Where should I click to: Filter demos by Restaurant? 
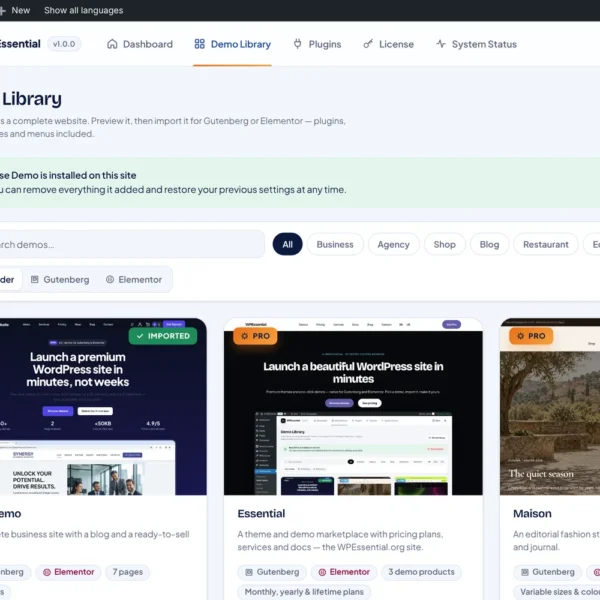[x=546, y=244]
